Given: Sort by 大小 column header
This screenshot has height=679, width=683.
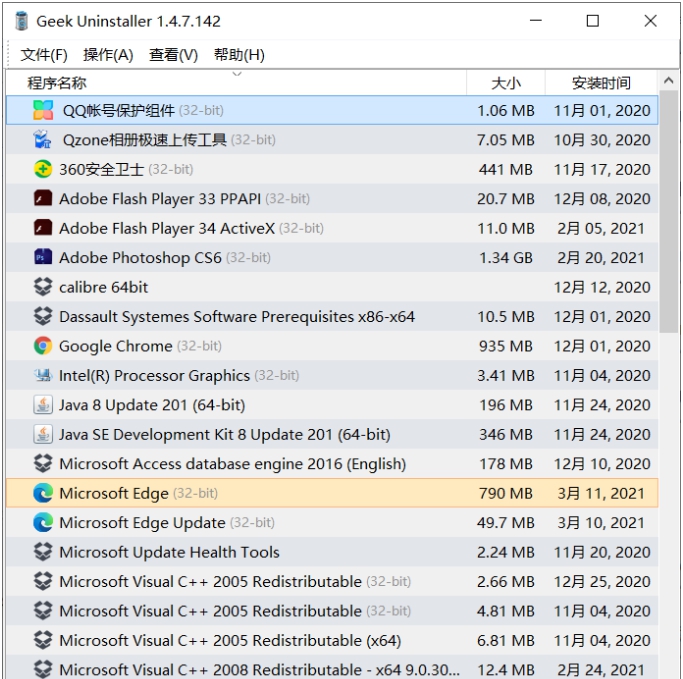Looking at the screenshot, I should click(506, 82).
